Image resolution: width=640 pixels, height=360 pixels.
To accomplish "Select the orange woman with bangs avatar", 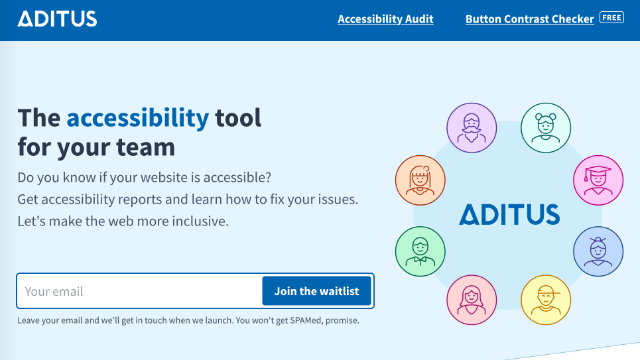I will 420,180.
